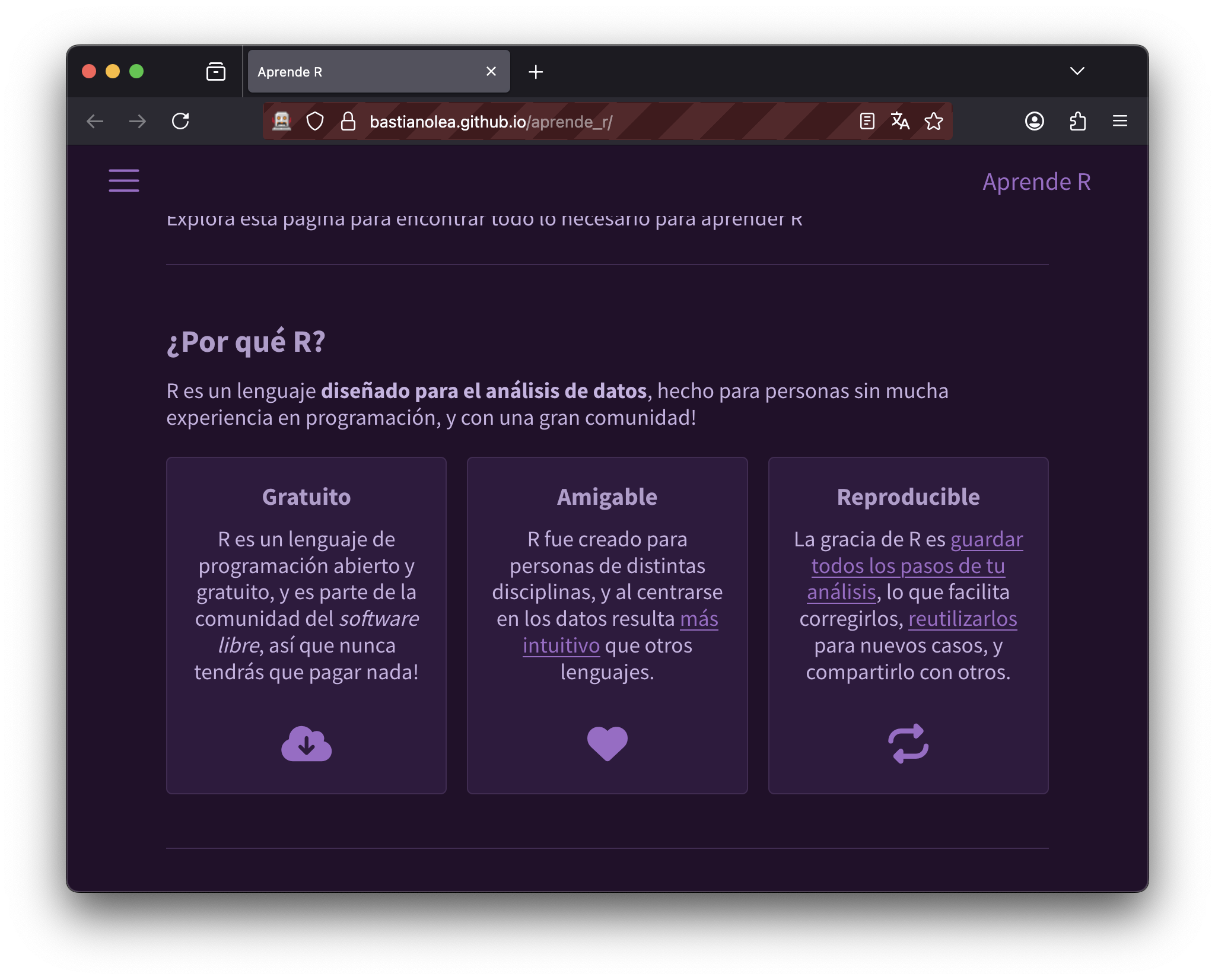
Task: Open the translate page icon
Action: pyautogui.click(x=900, y=122)
